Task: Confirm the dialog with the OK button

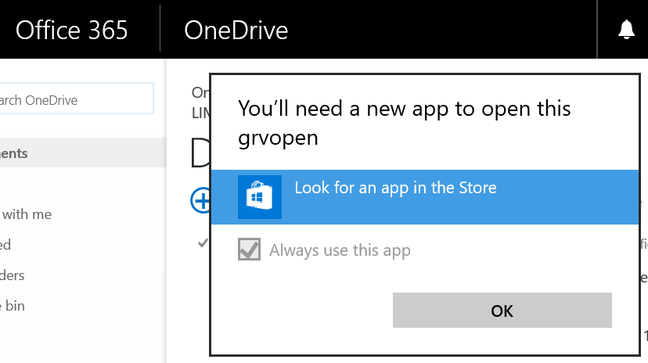Action: tap(502, 310)
